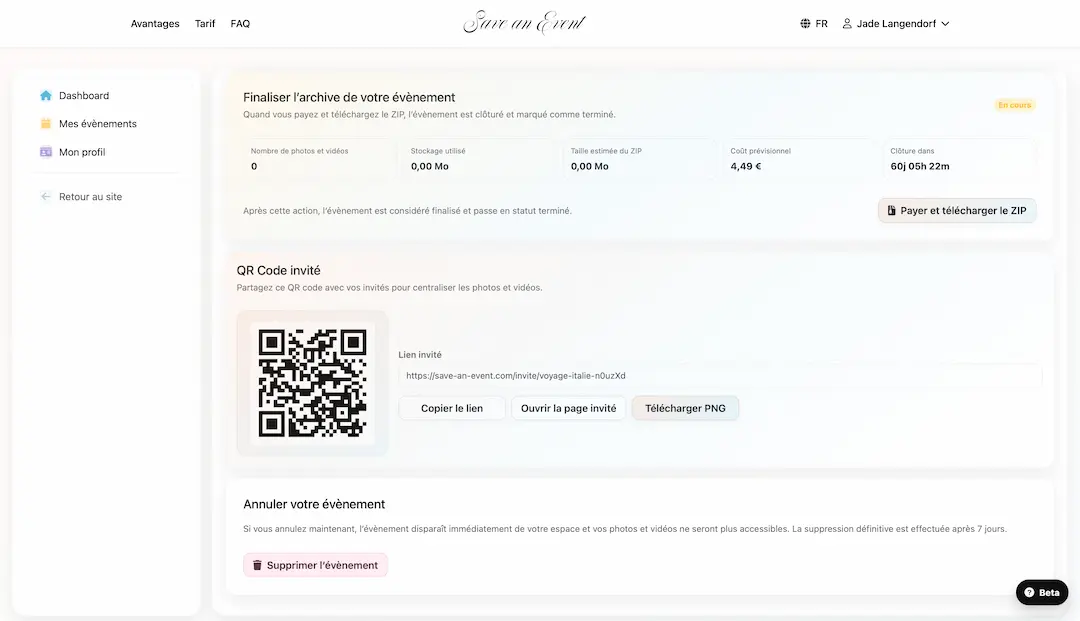Click the calendar icon beside Mes évènements
The image size is (1080, 621).
pyautogui.click(x=45, y=123)
